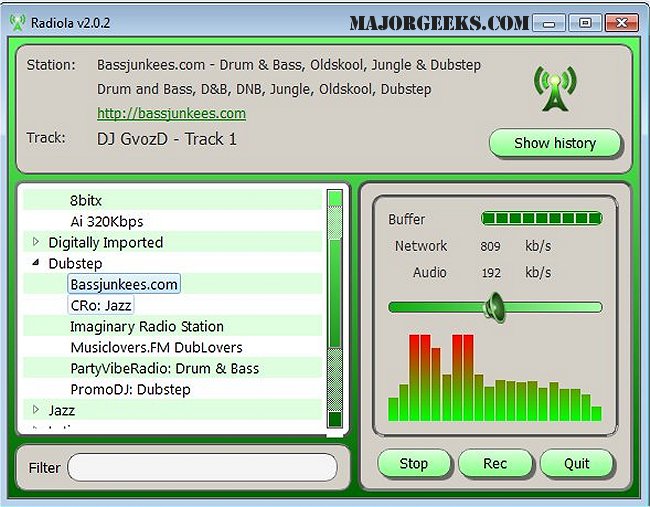Click the Filter text field
650x507 pixels.
202,467
